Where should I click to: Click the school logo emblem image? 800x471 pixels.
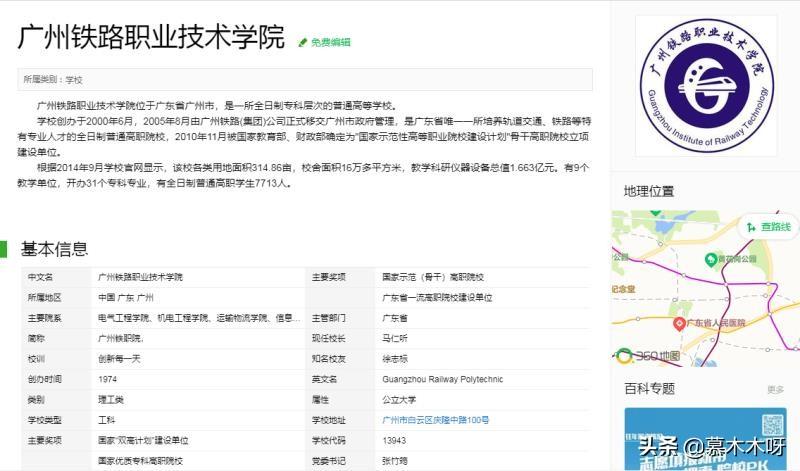point(706,86)
